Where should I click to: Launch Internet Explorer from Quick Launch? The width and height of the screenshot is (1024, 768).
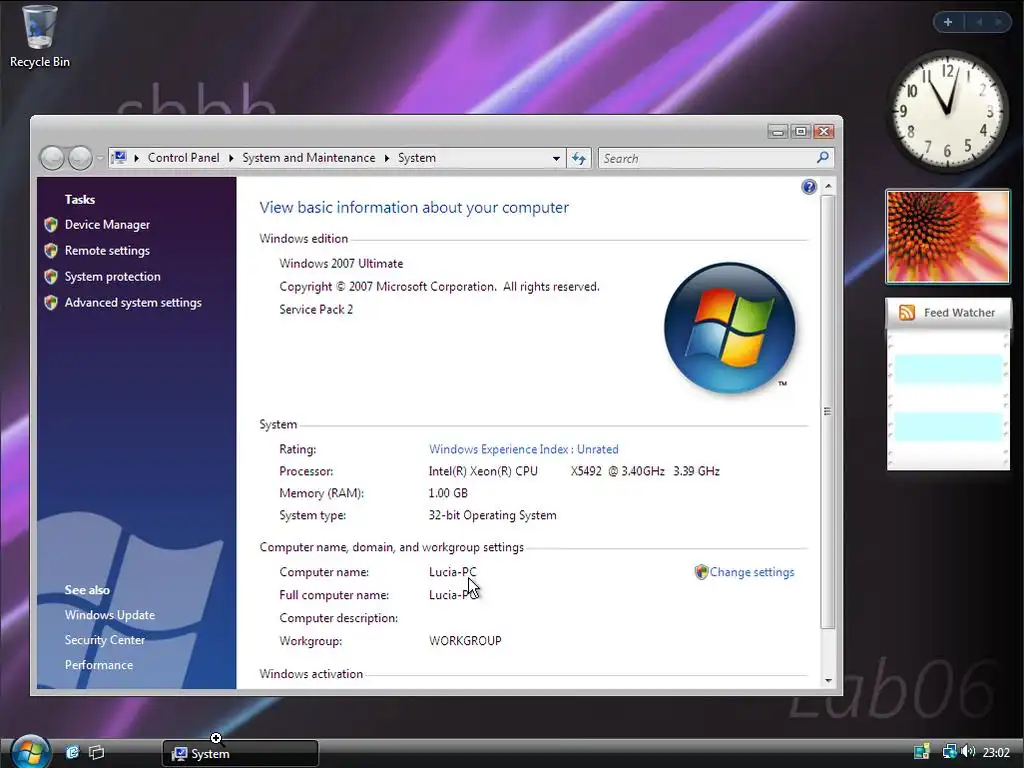[x=72, y=752]
